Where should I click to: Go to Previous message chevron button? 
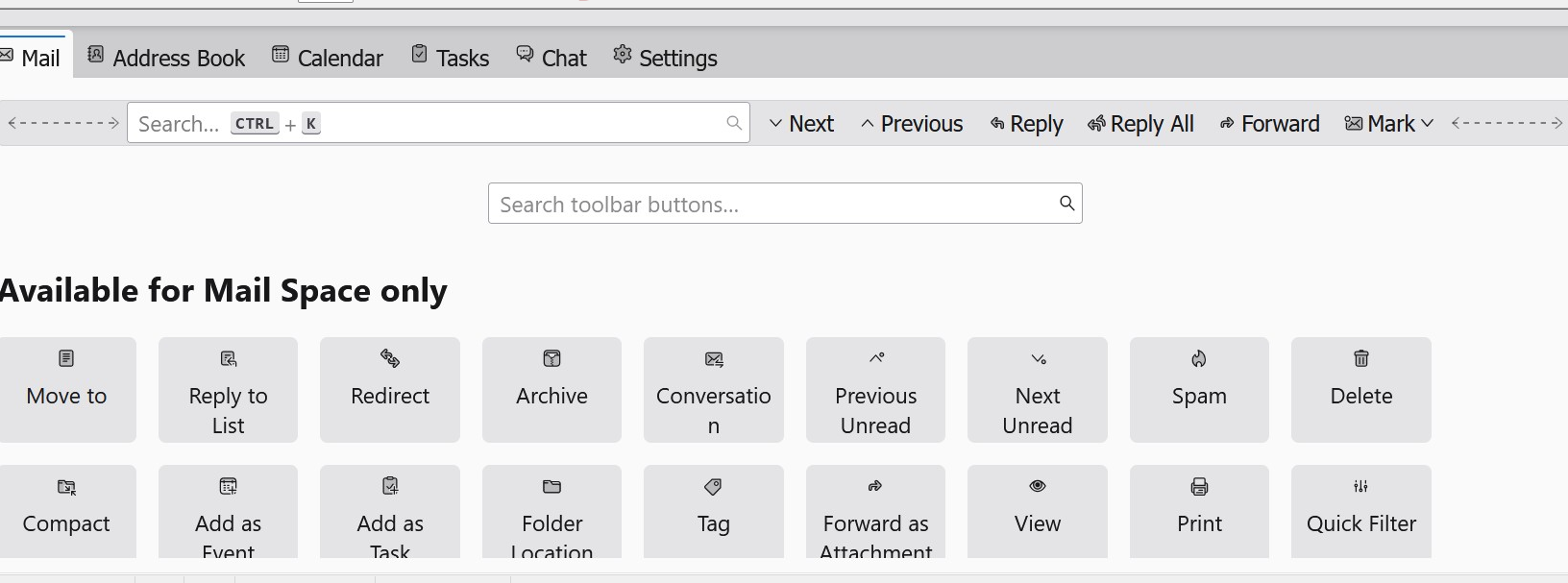pyautogui.click(x=912, y=124)
